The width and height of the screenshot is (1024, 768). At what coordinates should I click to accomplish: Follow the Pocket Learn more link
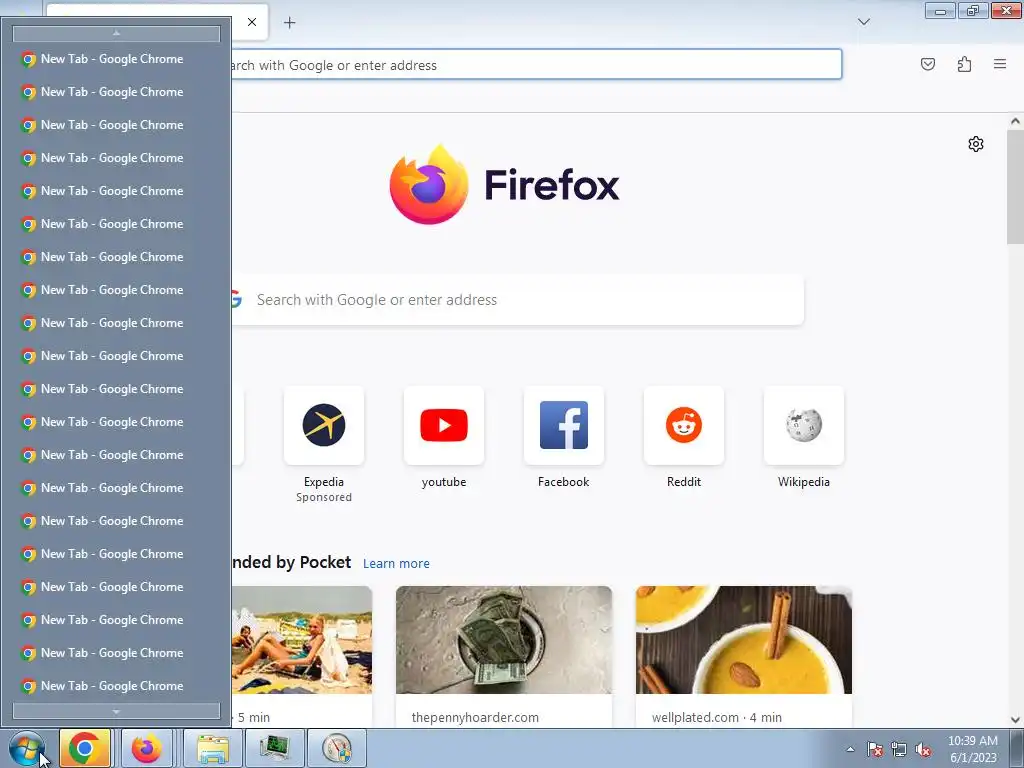(396, 564)
